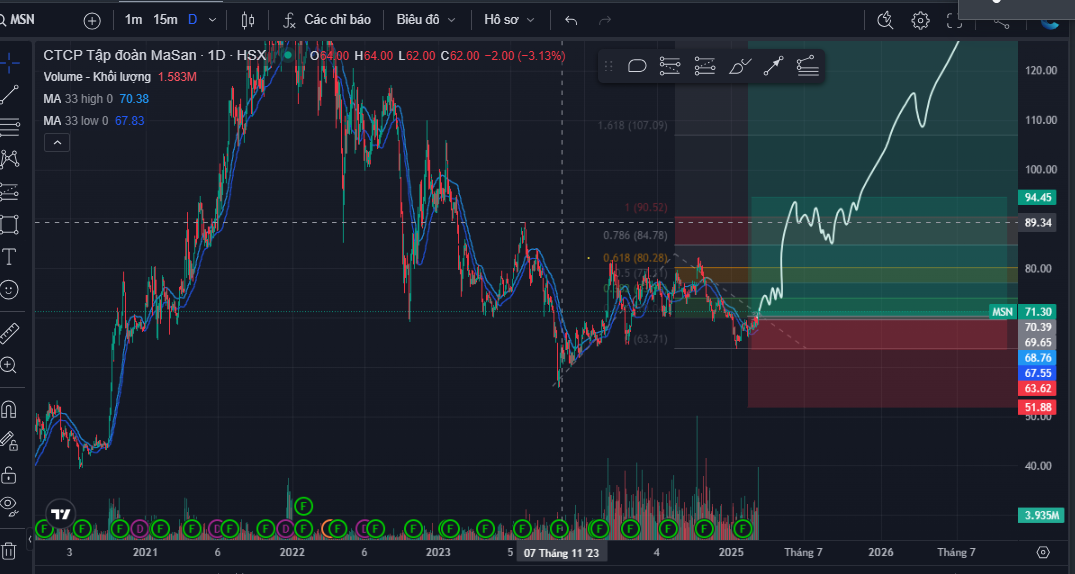Select the XABCD pattern tool

point(10,159)
